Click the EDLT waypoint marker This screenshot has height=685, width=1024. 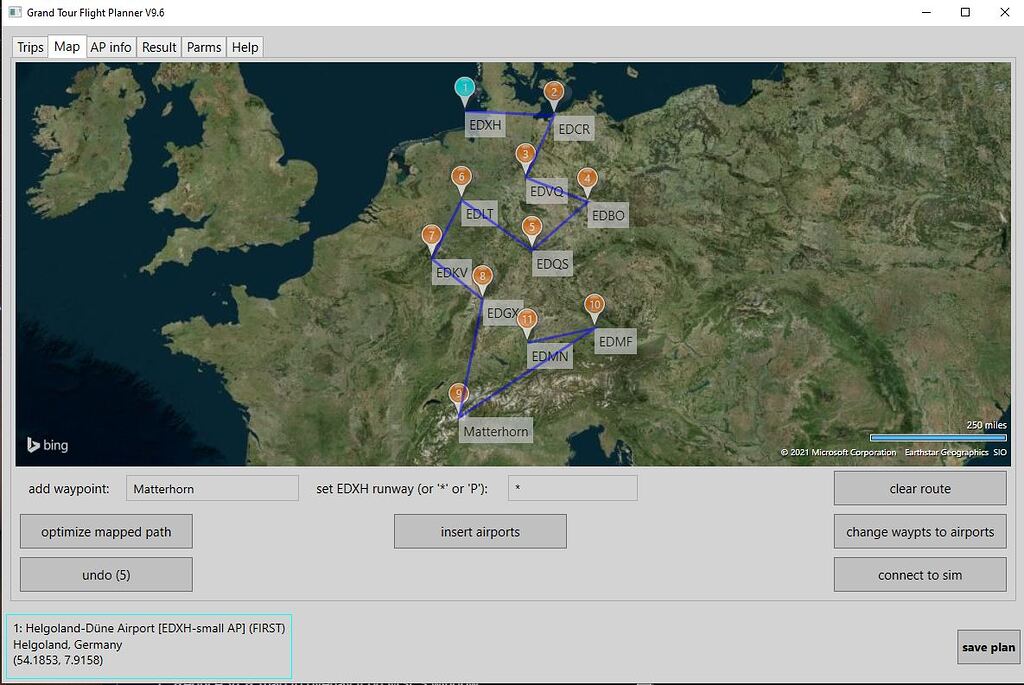click(461, 175)
